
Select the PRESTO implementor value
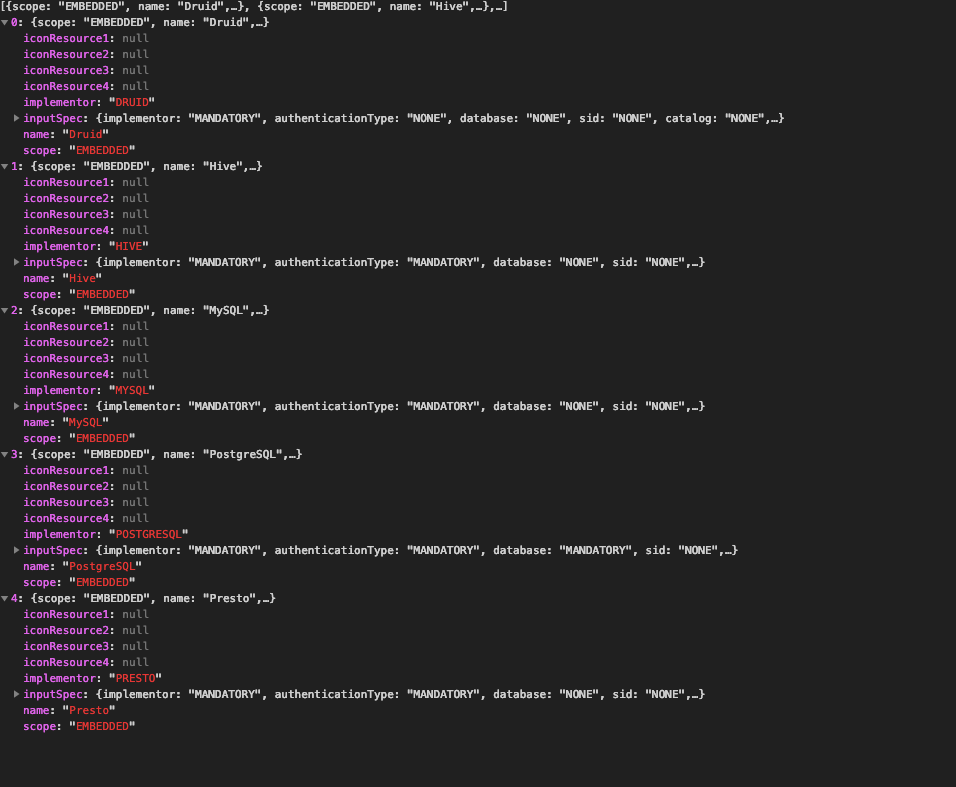coord(135,678)
